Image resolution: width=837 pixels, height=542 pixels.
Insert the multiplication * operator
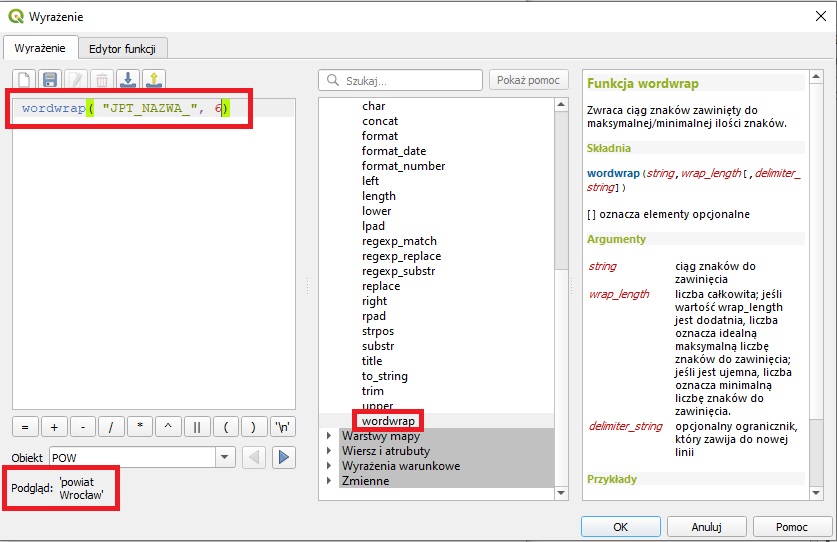[x=140, y=427]
